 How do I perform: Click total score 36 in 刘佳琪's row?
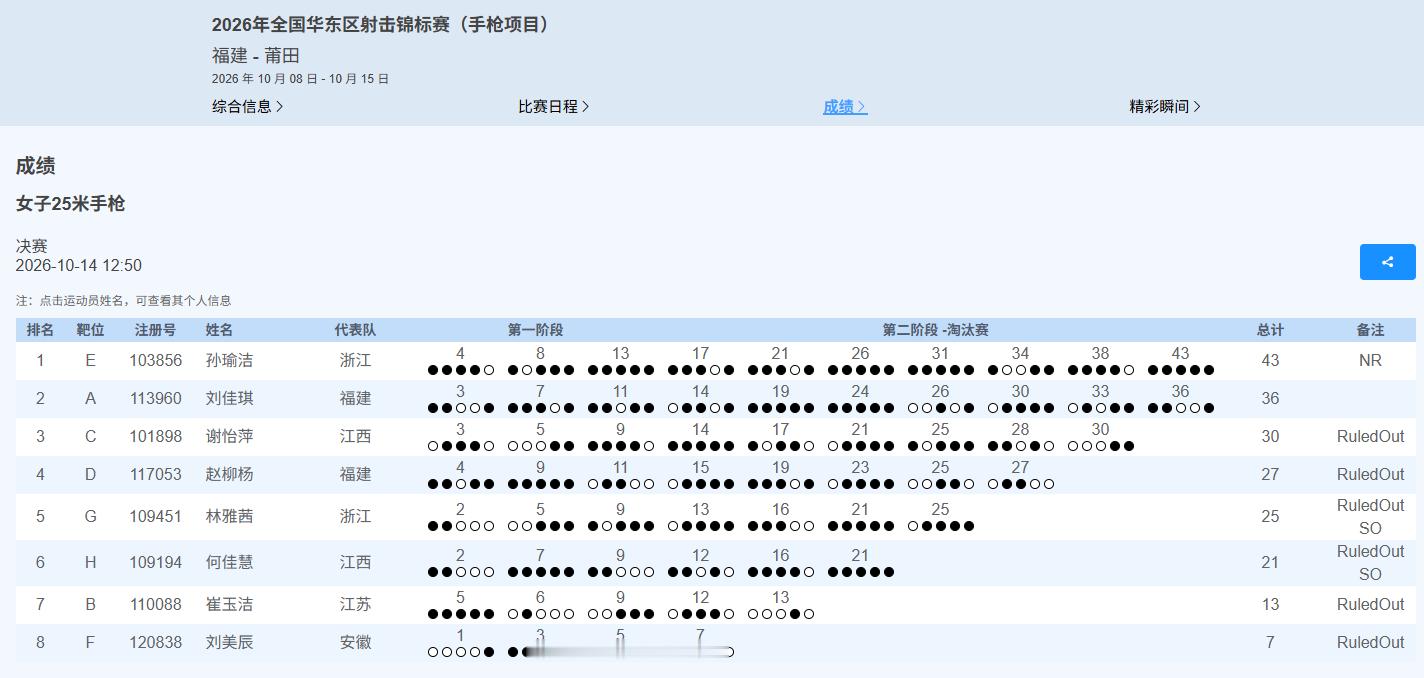point(1270,398)
